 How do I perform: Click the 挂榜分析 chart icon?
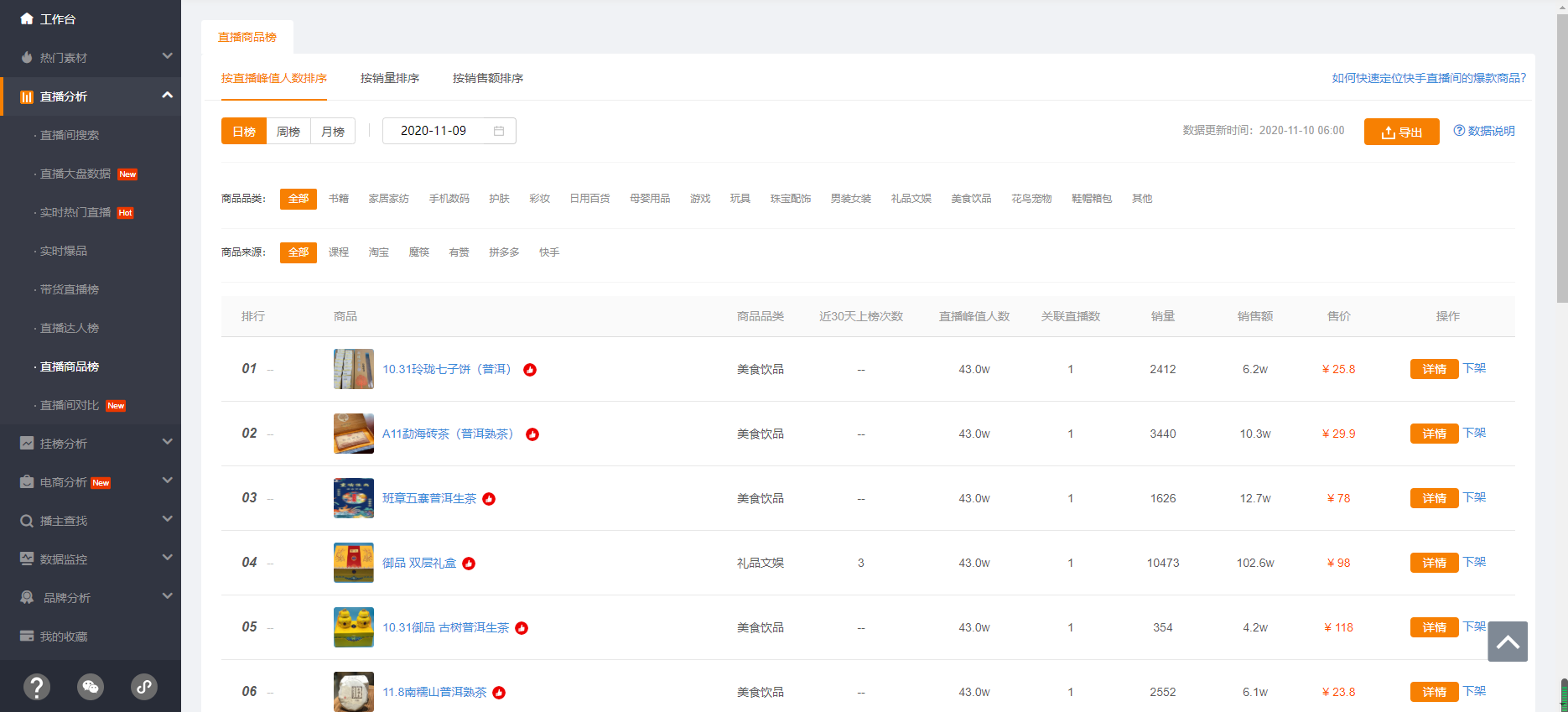click(x=27, y=443)
